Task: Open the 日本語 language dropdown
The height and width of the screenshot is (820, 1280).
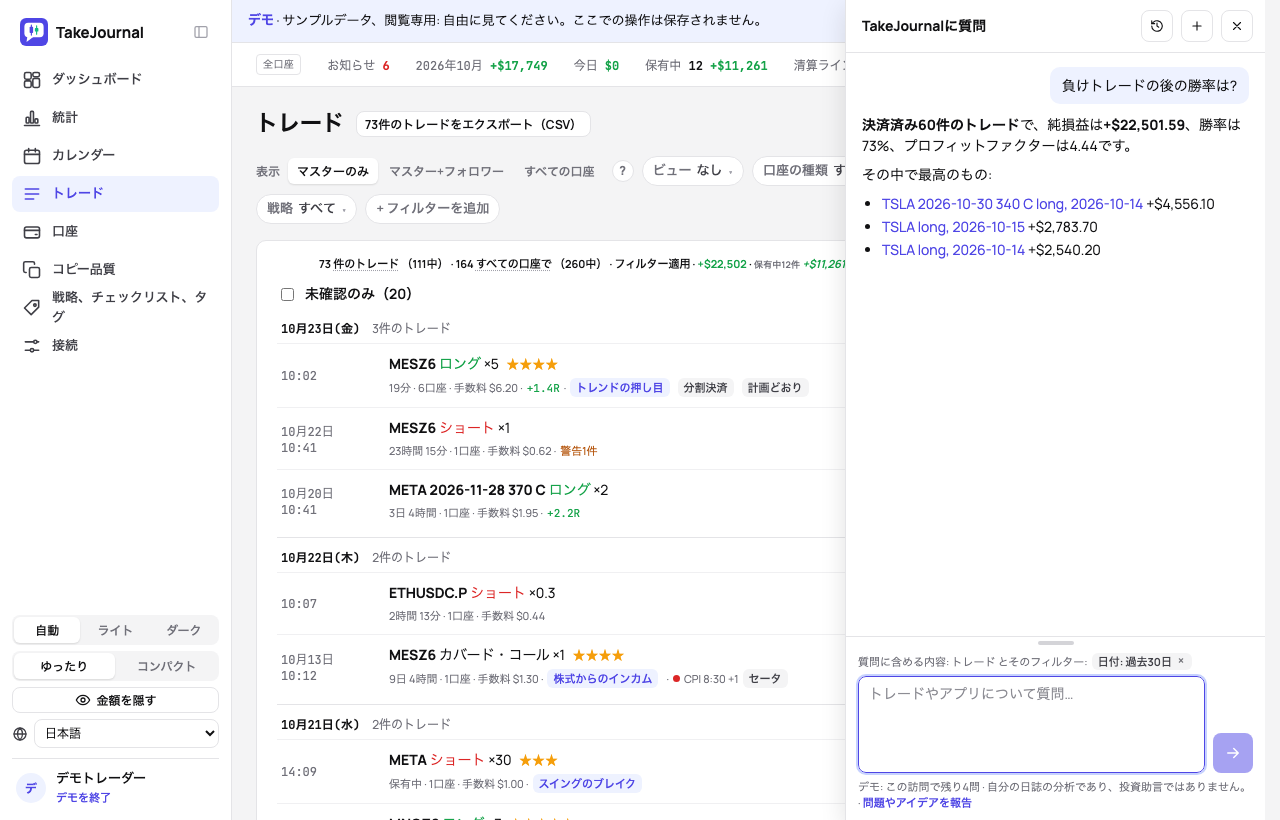Action: [126, 733]
